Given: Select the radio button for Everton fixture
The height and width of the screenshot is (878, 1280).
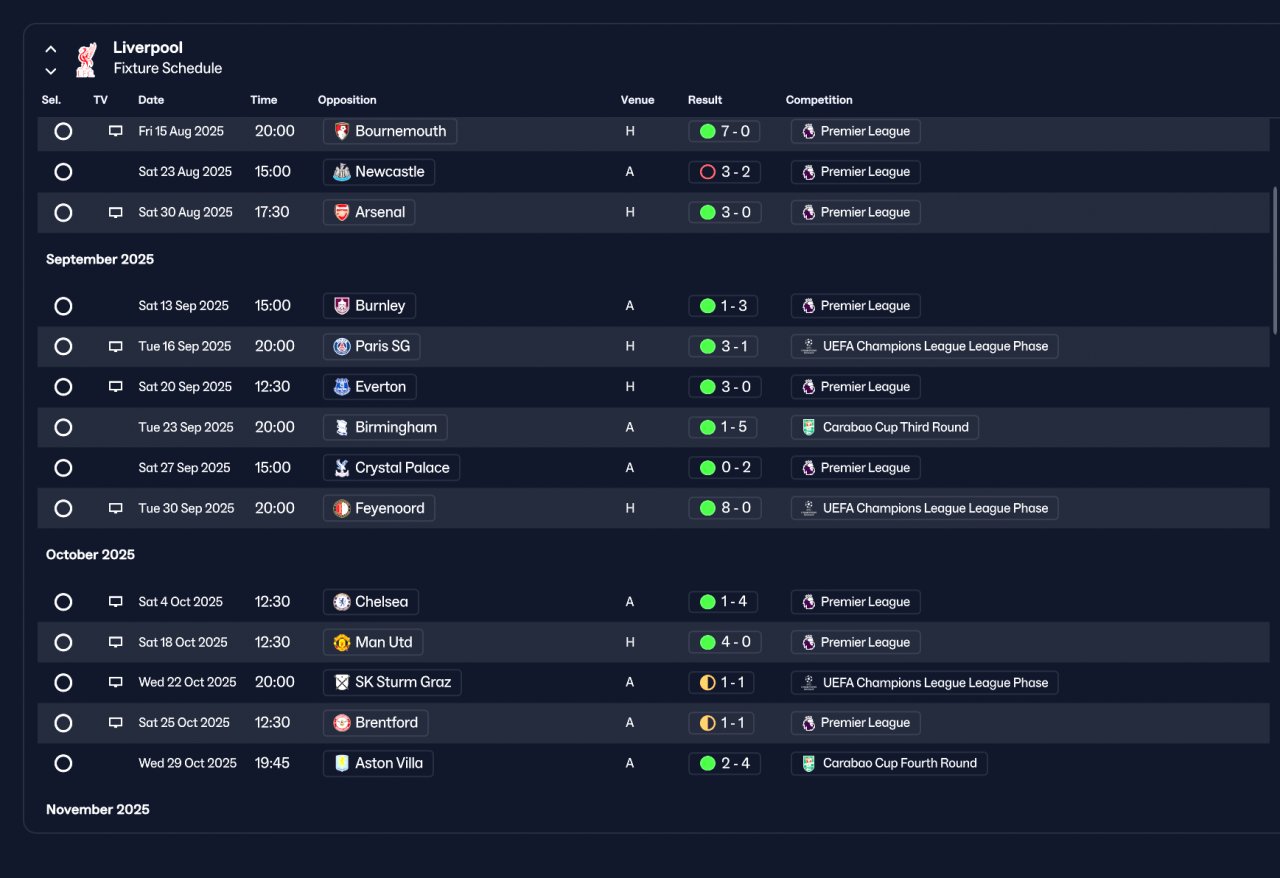Looking at the screenshot, I should (x=63, y=387).
